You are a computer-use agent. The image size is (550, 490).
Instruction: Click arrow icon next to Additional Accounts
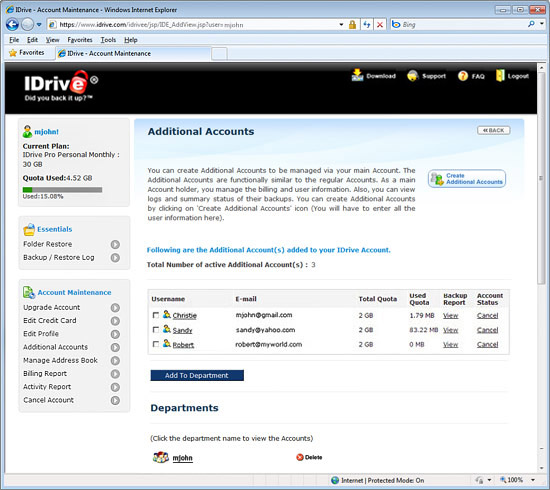[x=115, y=347]
